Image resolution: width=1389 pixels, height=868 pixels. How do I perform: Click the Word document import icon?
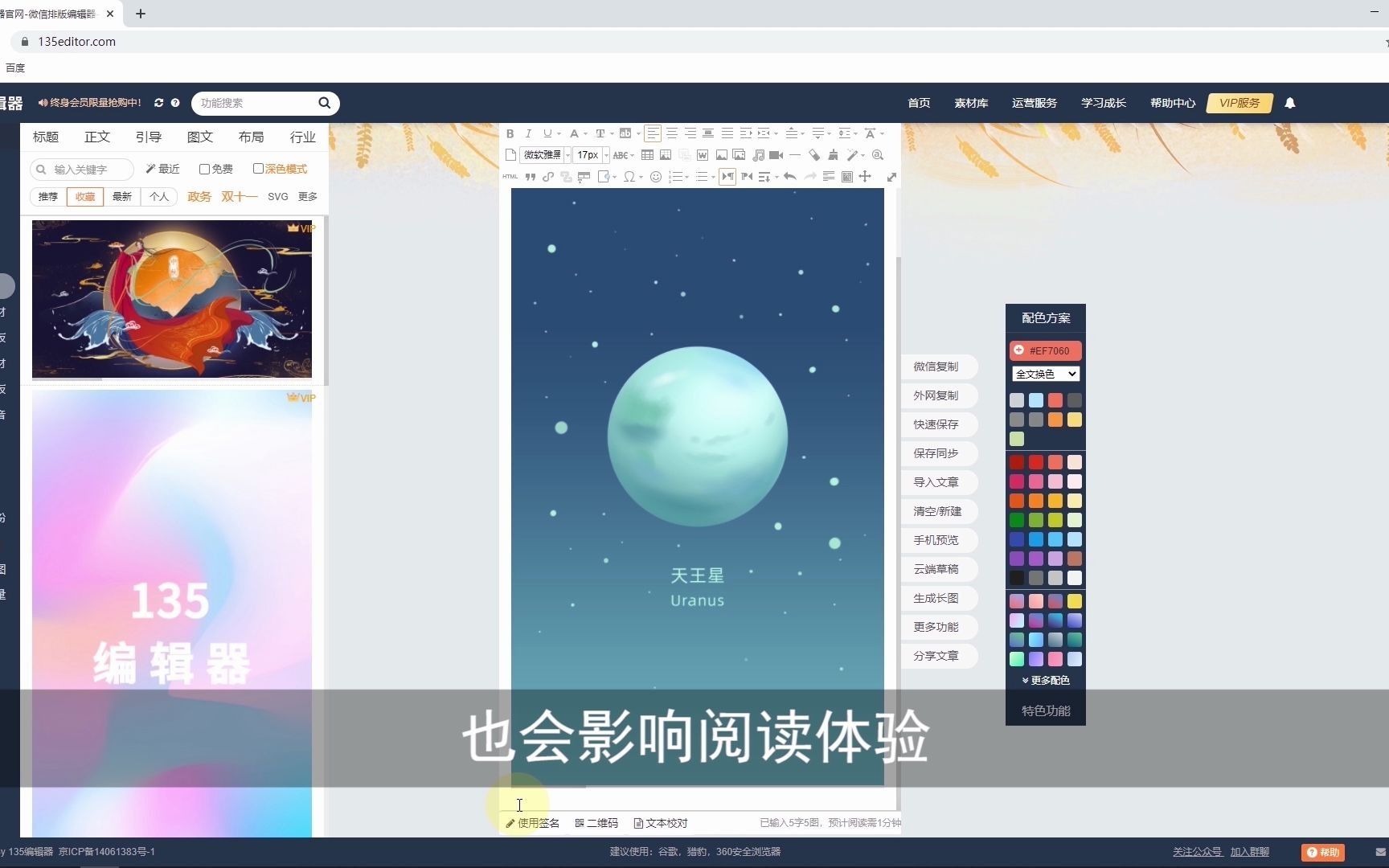click(703, 155)
